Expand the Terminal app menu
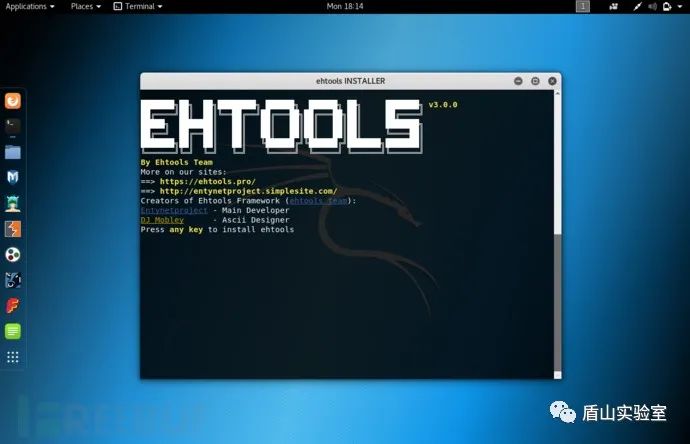The width and height of the screenshot is (690, 444). (138, 6)
